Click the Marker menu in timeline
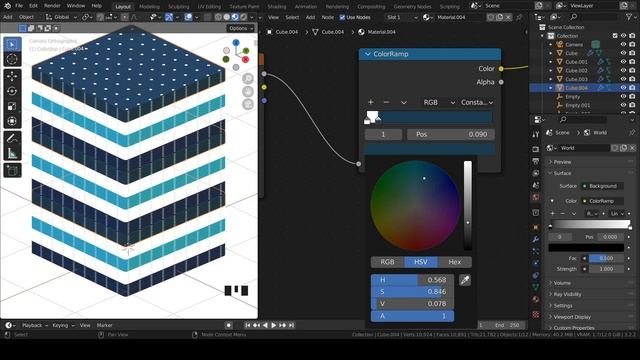The width and height of the screenshot is (640, 360). [104, 325]
